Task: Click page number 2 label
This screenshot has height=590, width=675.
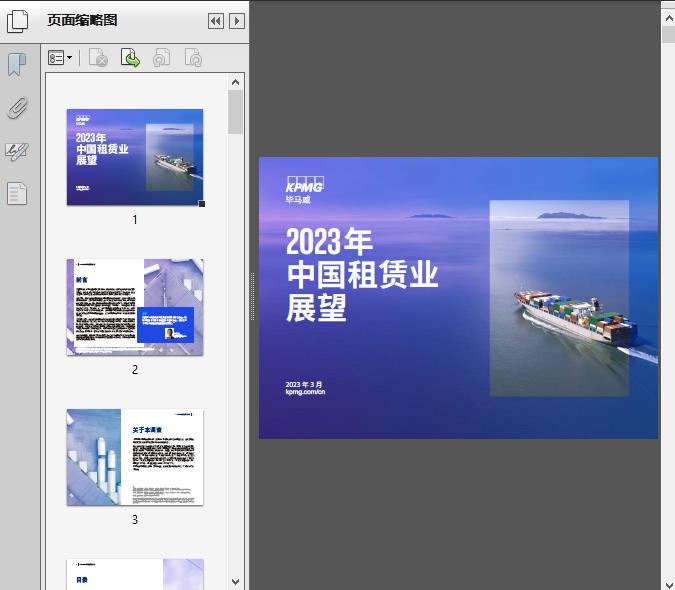Action: click(135, 370)
